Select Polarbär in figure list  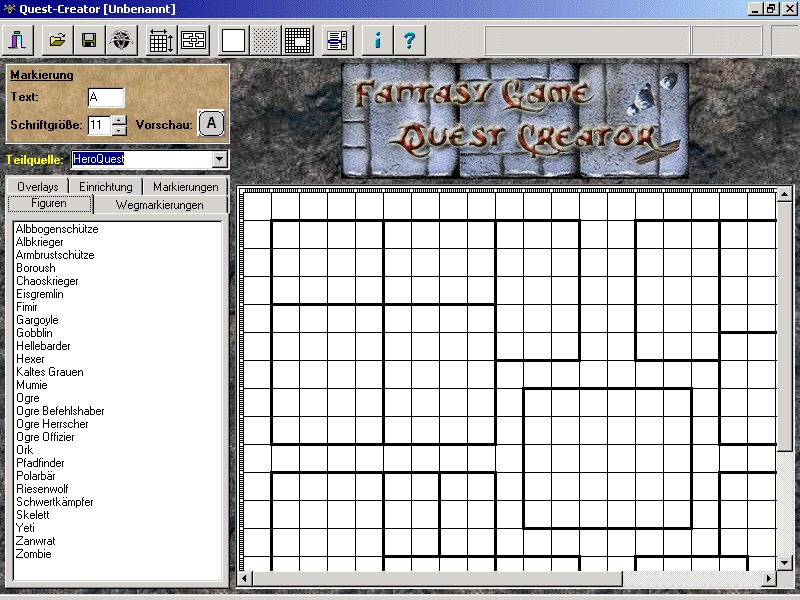[36, 476]
